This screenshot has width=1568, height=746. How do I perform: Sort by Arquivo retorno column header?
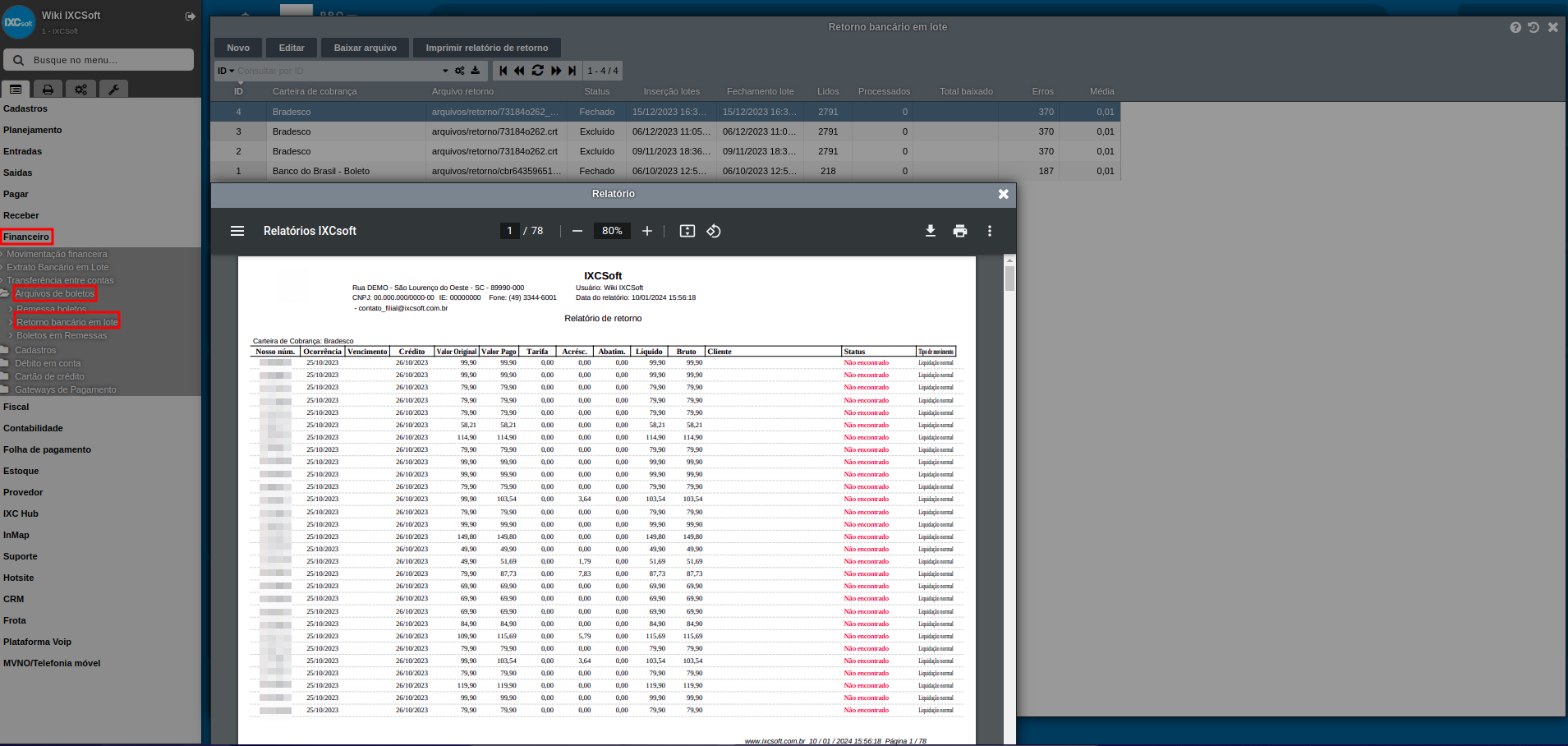pyautogui.click(x=462, y=91)
